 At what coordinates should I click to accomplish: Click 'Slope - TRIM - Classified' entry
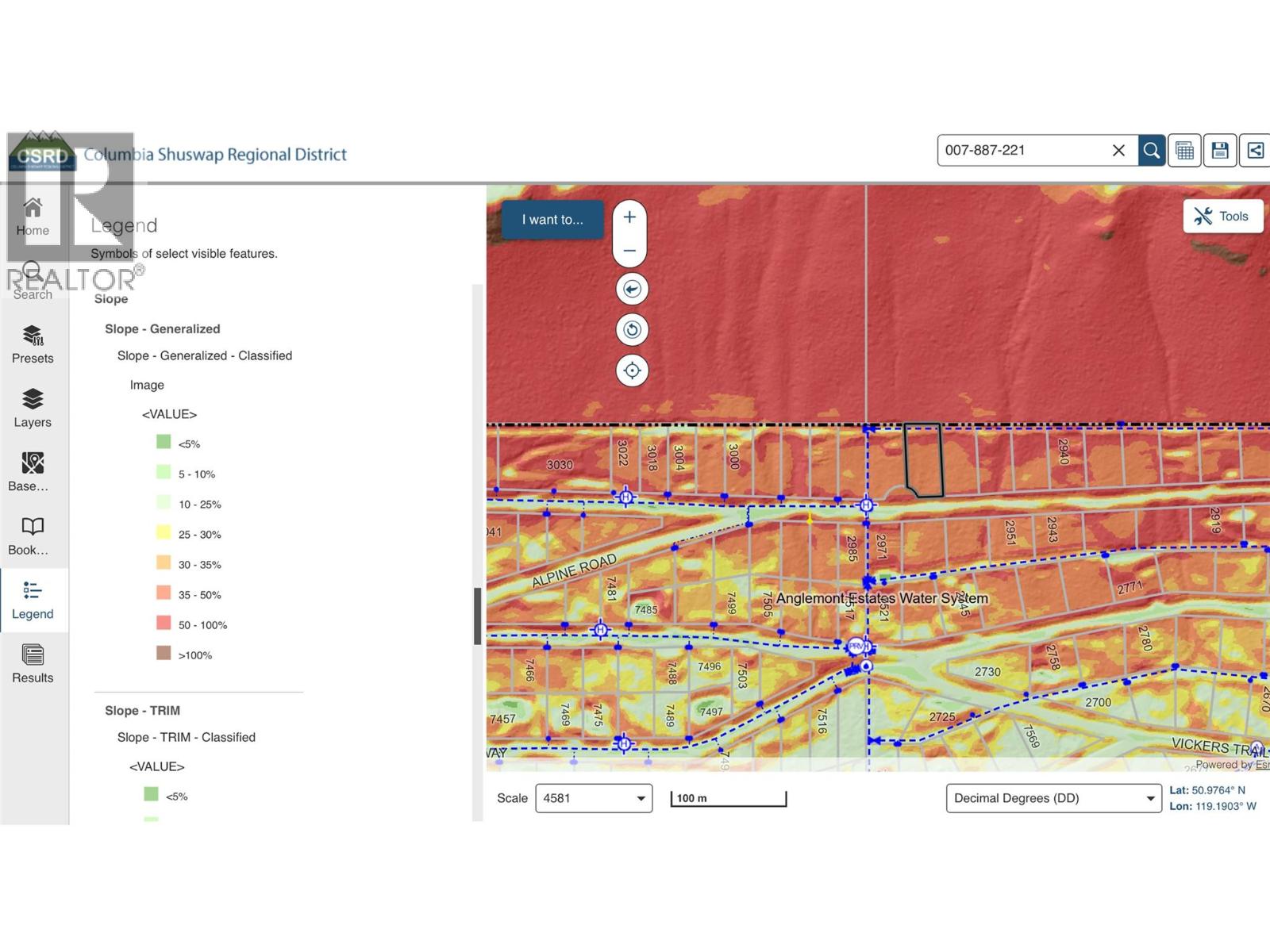click(x=187, y=737)
